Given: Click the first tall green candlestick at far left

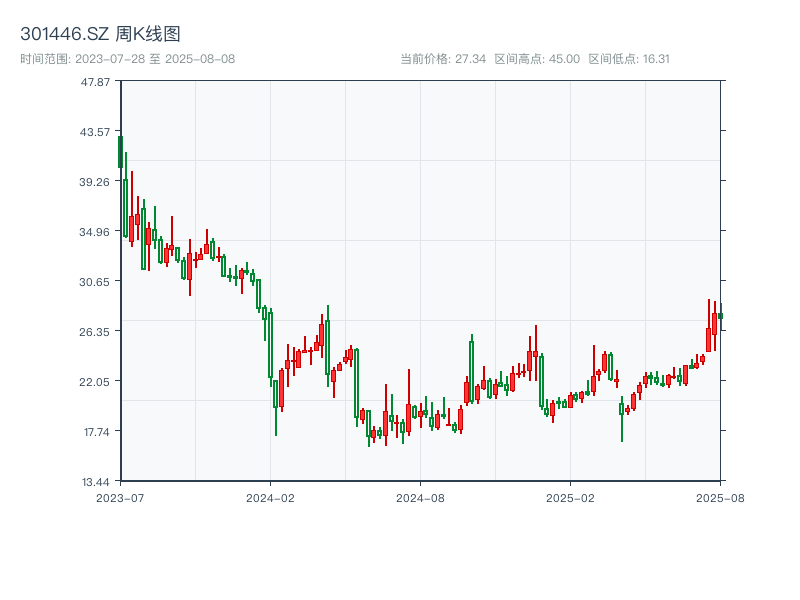Looking at the screenshot, I should (x=120, y=152).
